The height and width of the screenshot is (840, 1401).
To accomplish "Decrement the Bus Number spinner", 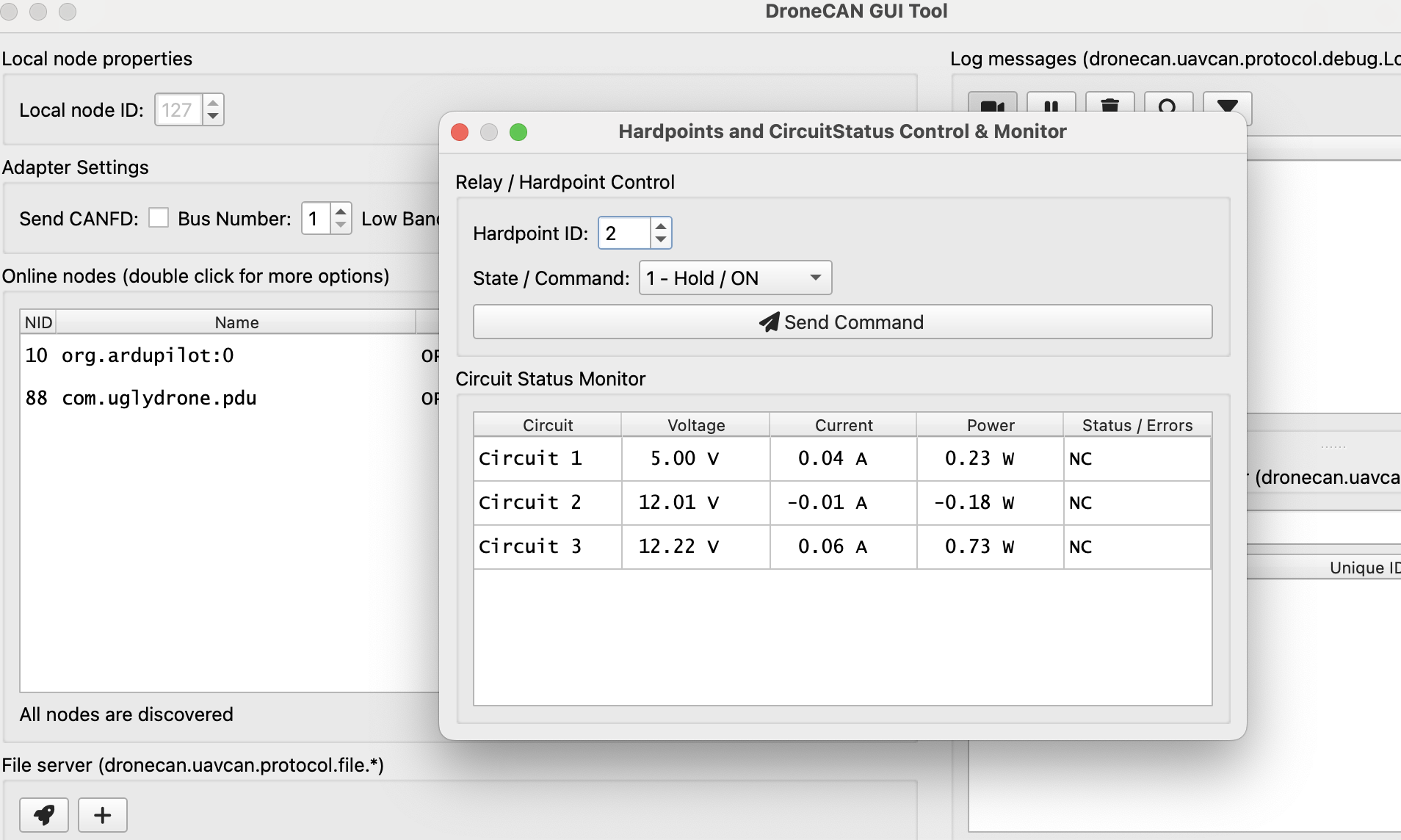I will 341,225.
